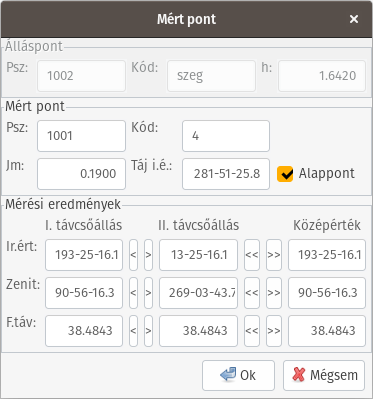
Task: Click Ir.ért I. távcsőállás field 193-25-16.1
Action: coord(84,255)
